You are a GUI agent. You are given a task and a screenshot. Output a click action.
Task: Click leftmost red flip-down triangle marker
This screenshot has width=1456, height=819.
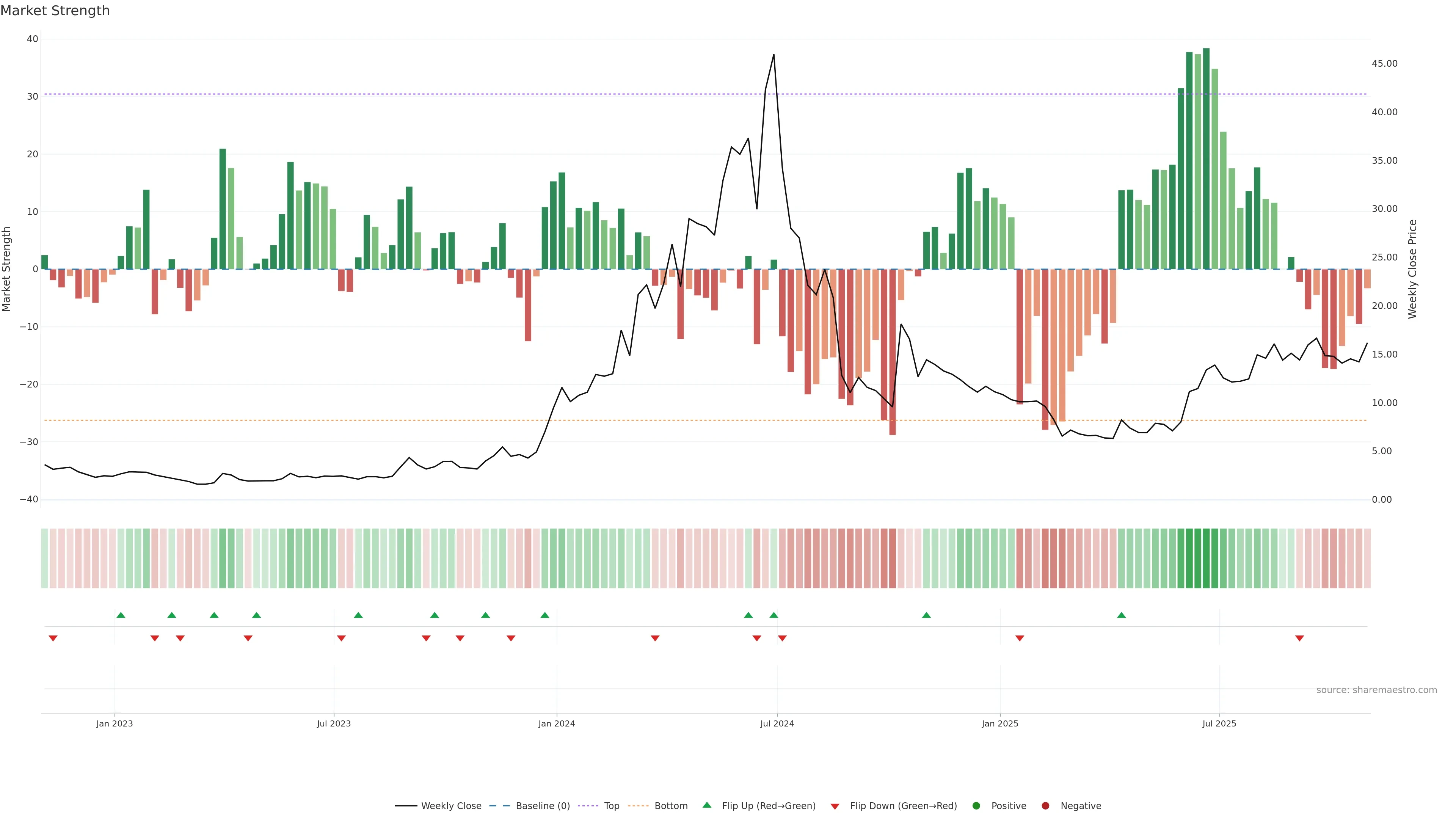tap(53, 638)
